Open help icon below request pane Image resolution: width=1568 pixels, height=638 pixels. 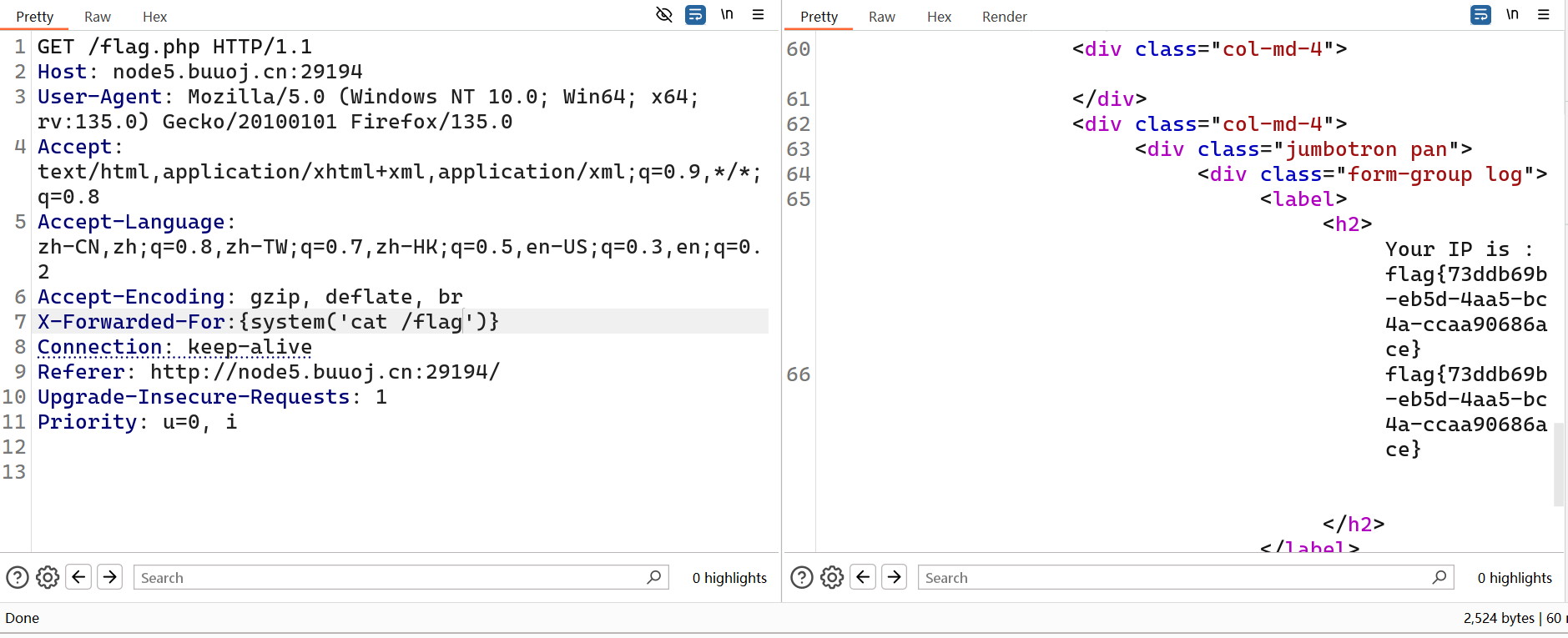click(x=18, y=577)
